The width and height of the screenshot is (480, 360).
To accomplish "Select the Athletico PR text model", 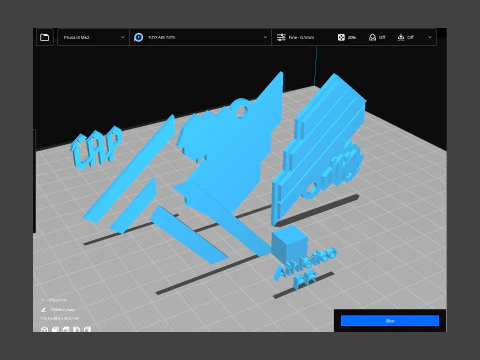I will pos(305,268).
